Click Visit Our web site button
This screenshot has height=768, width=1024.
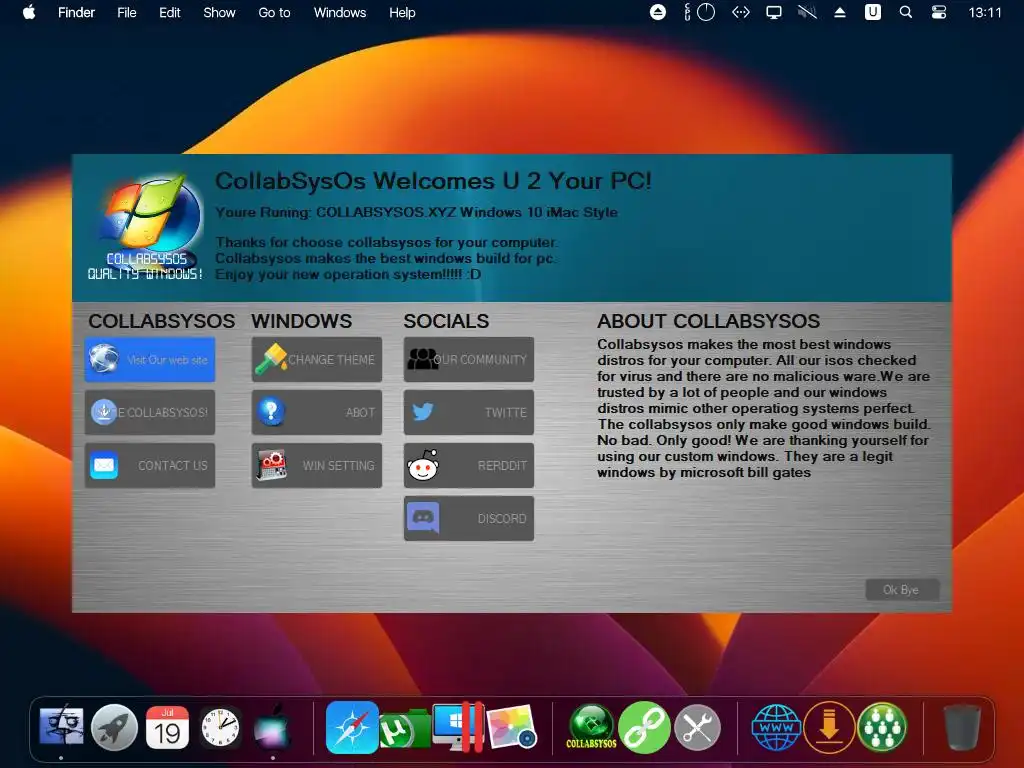[150, 359]
